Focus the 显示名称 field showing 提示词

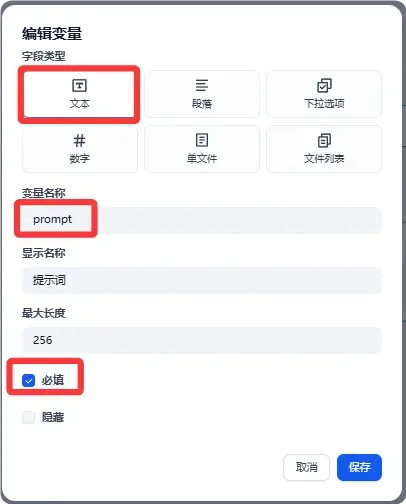pyautogui.click(x=202, y=280)
